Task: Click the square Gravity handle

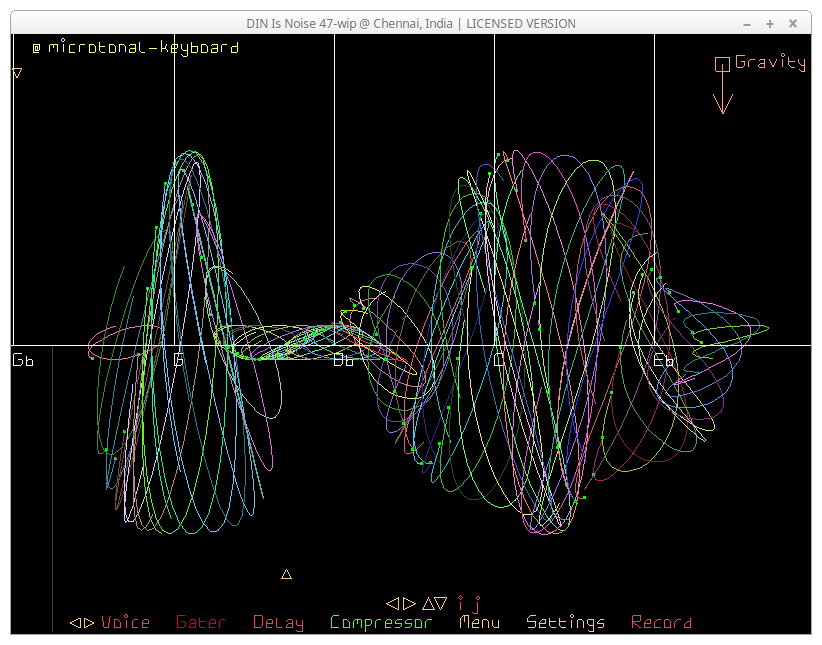Action: tap(722, 64)
